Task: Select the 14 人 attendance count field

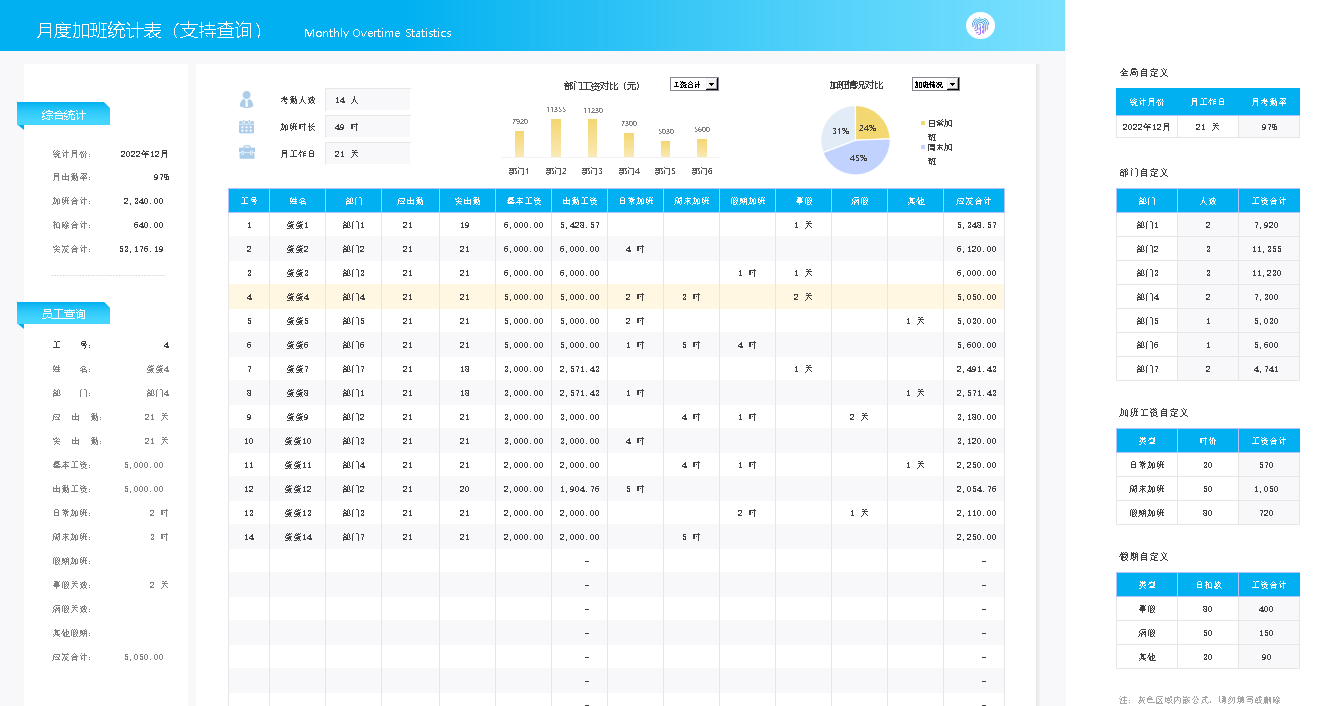Action: coord(367,100)
